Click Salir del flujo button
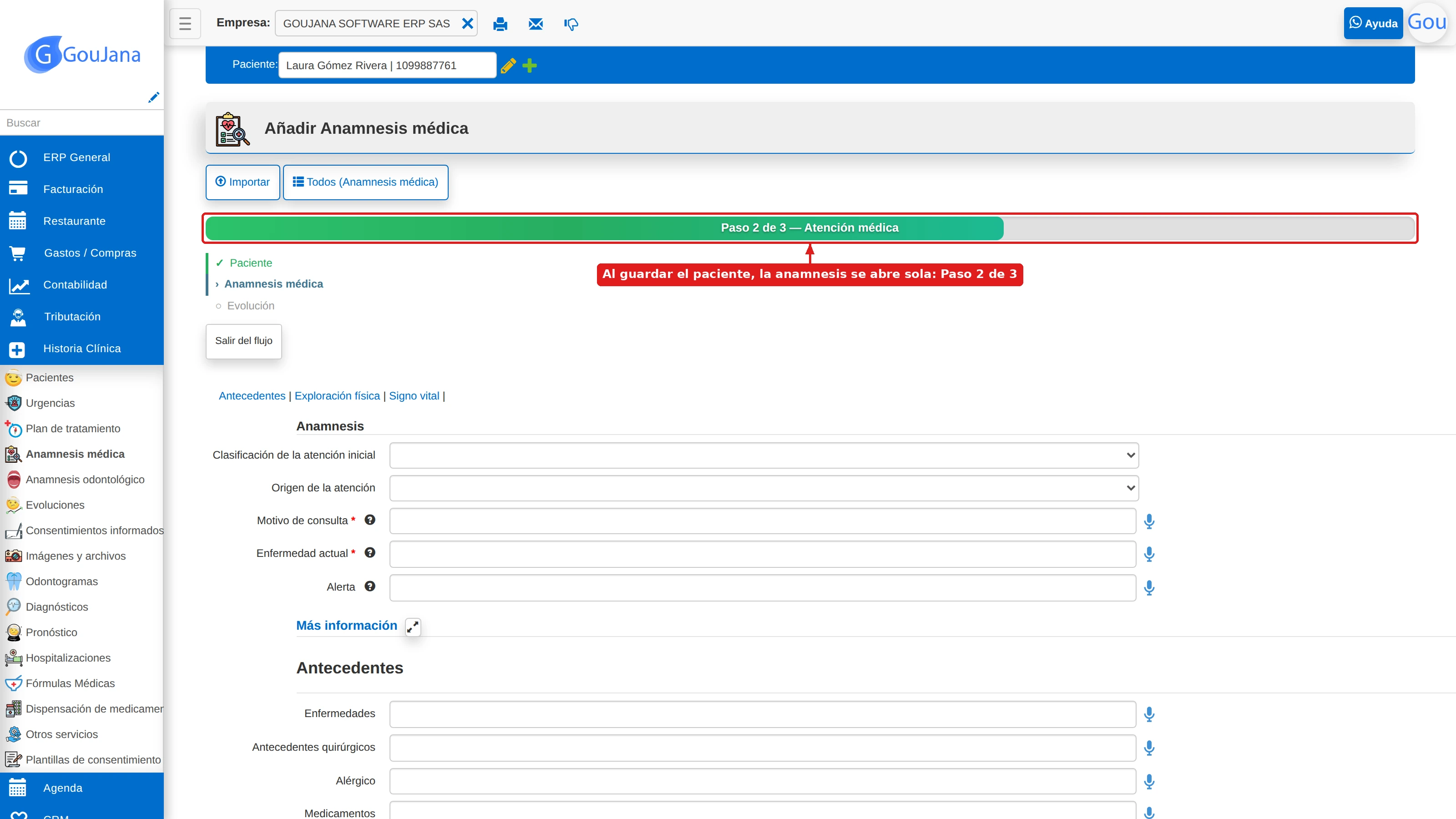This screenshot has height=819, width=1456. [x=243, y=341]
